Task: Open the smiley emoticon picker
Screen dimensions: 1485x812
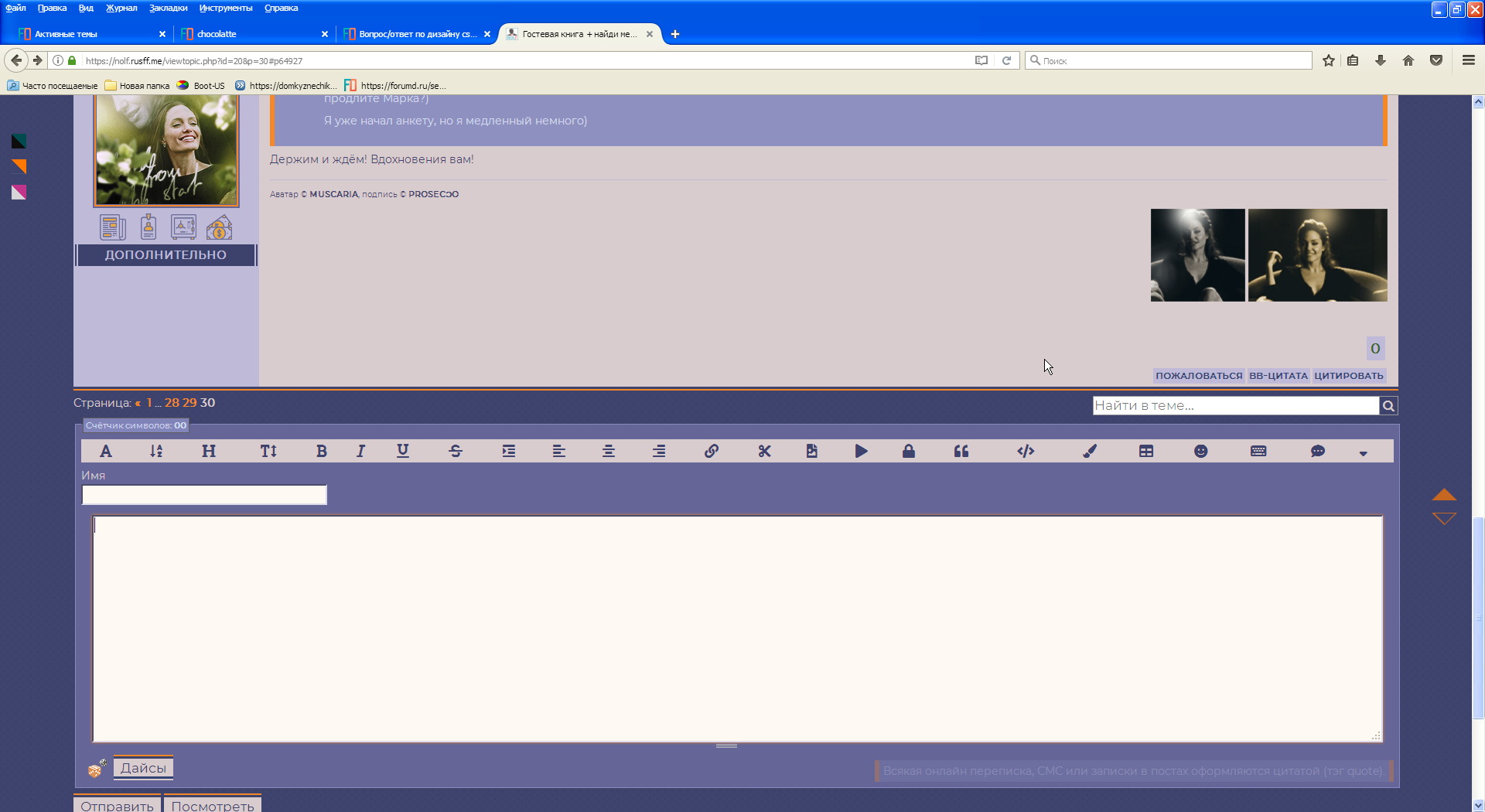Action: tap(1200, 451)
